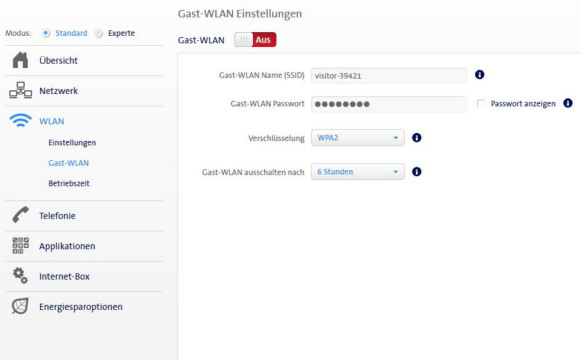
Task: Click the Telefonie phone handset icon
Action: pos(20,215)
